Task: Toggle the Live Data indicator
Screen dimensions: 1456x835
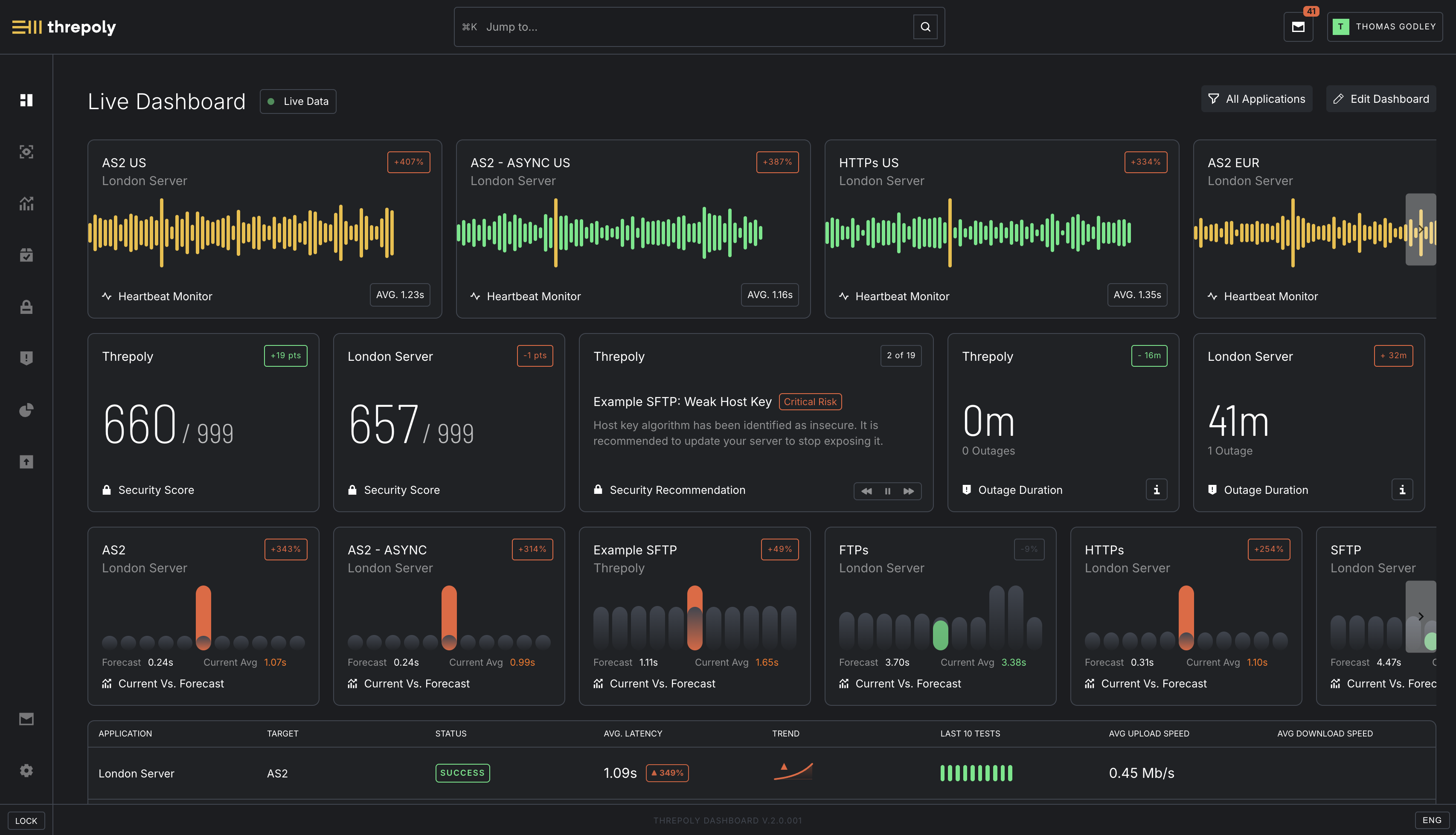Action: pos(298,101)
